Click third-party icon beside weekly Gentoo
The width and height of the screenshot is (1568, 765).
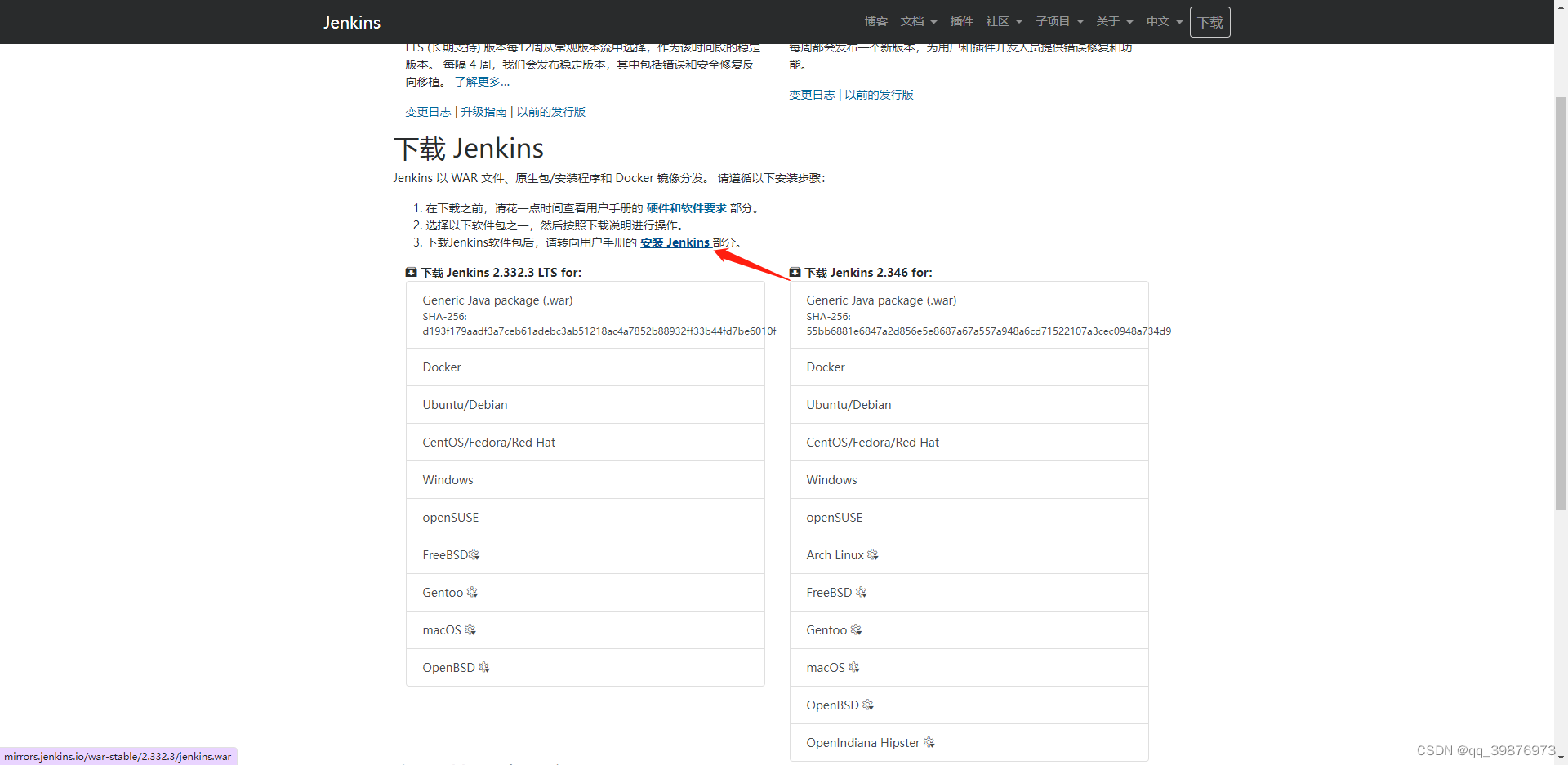tap(857, 629)
